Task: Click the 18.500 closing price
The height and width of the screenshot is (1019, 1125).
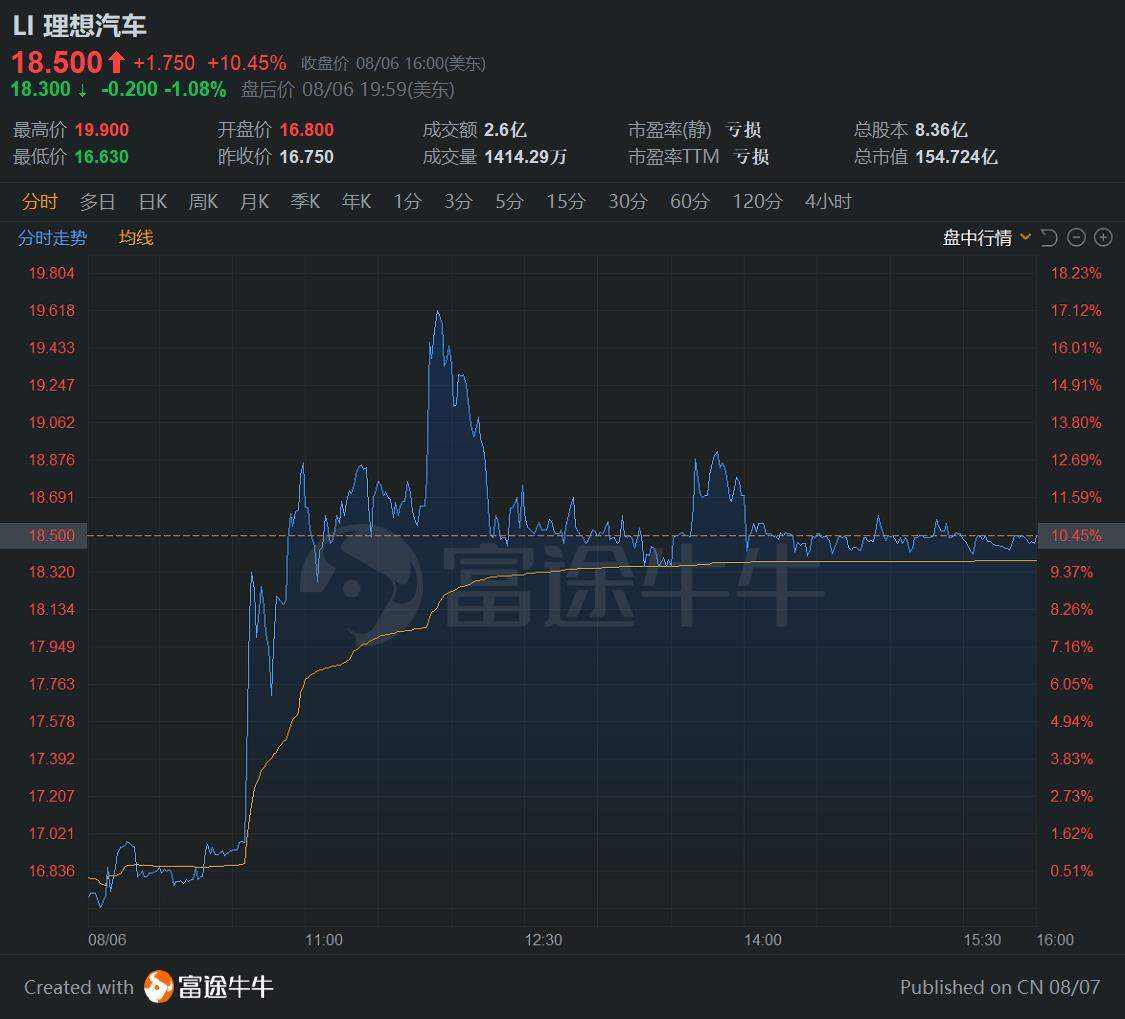Action: [x=57, y=62]
